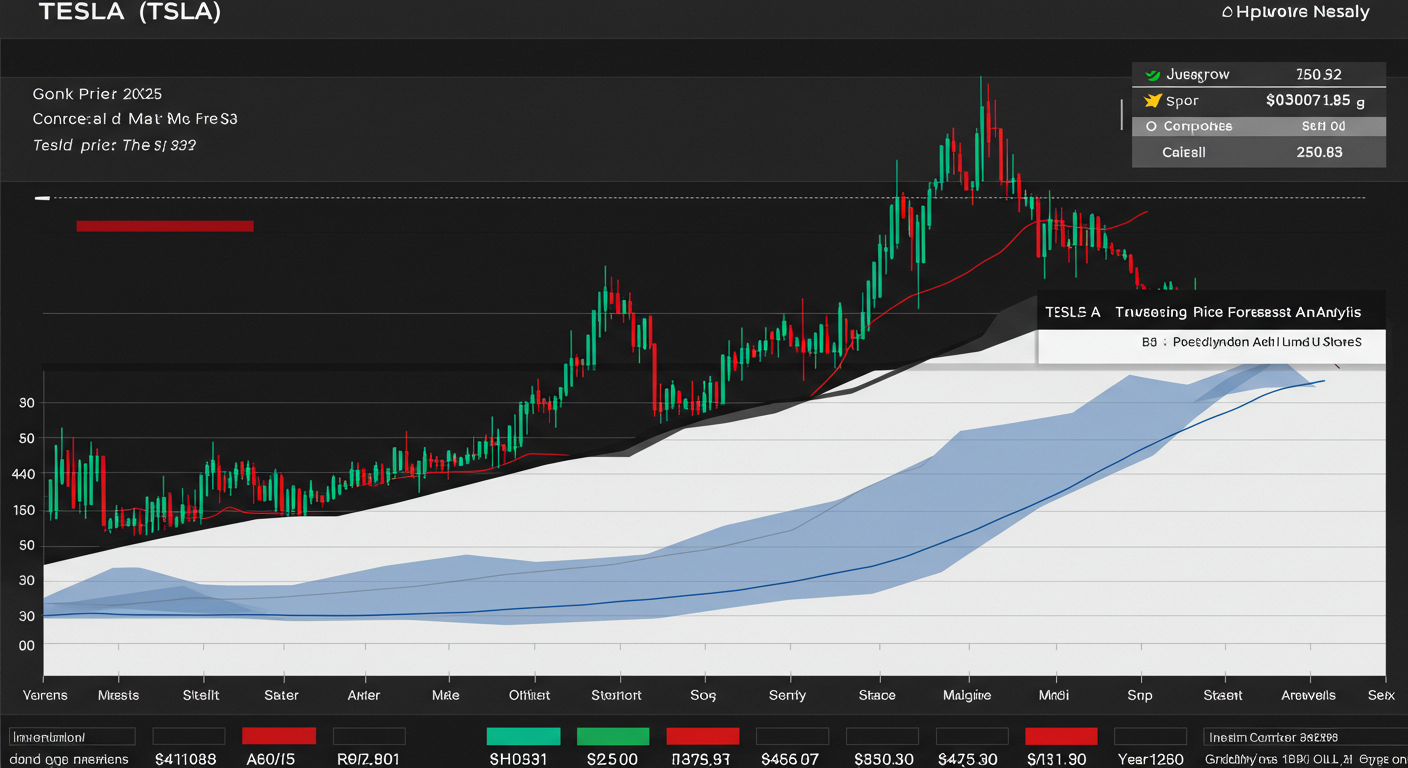
Task: Select the Serrly x-axis label
Action: (x=787, y=695)
